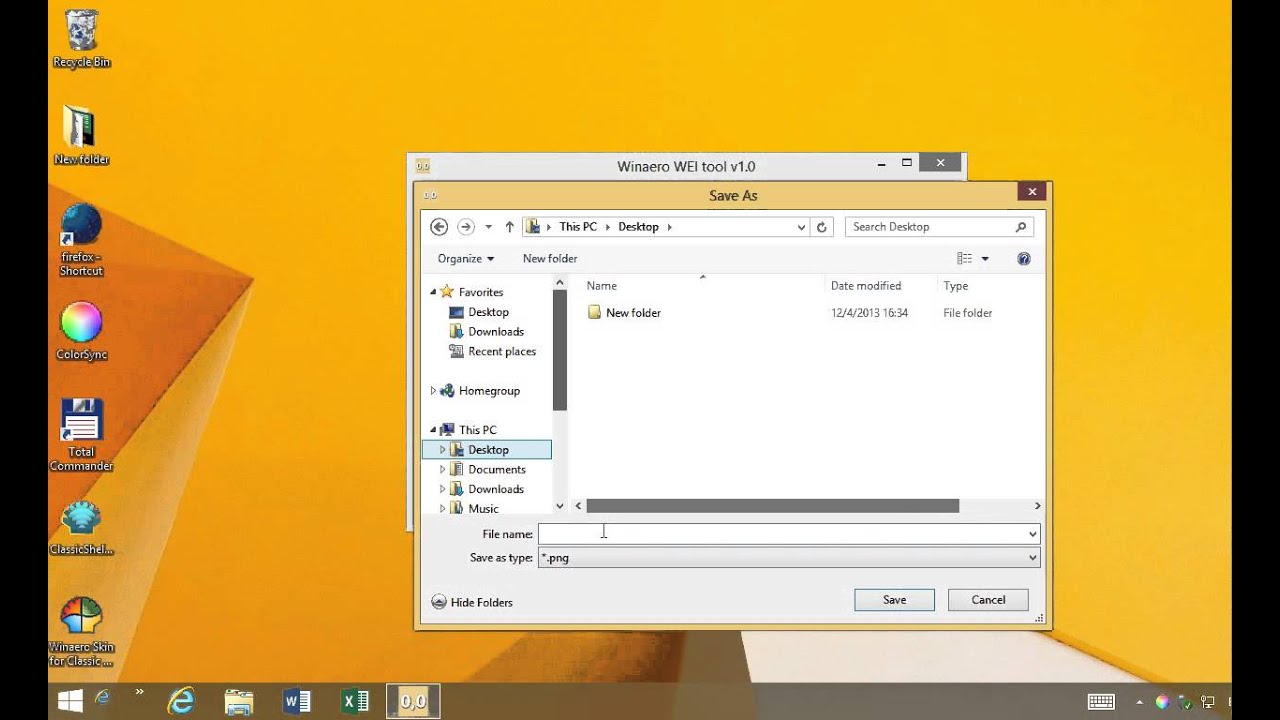Collapse the This PC tree node
The height and width of the screenshot is (720, 1280).
tap(434, 430)
